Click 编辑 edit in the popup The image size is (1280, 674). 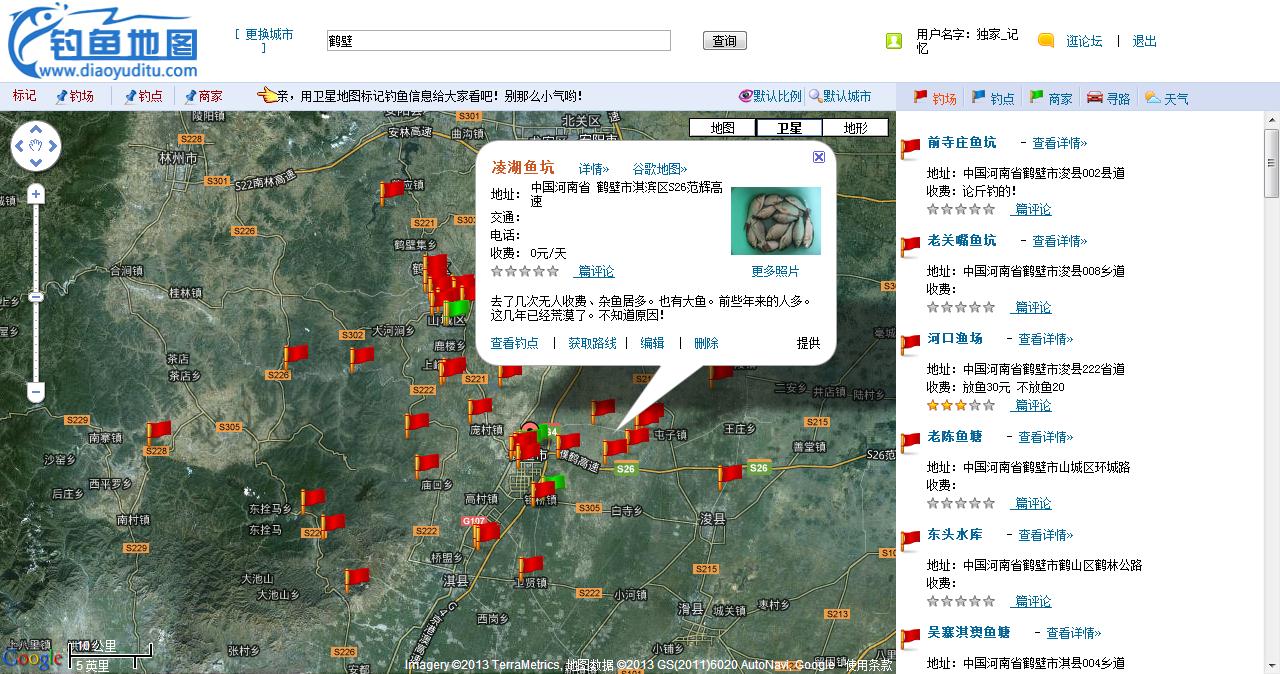point(652,343)
